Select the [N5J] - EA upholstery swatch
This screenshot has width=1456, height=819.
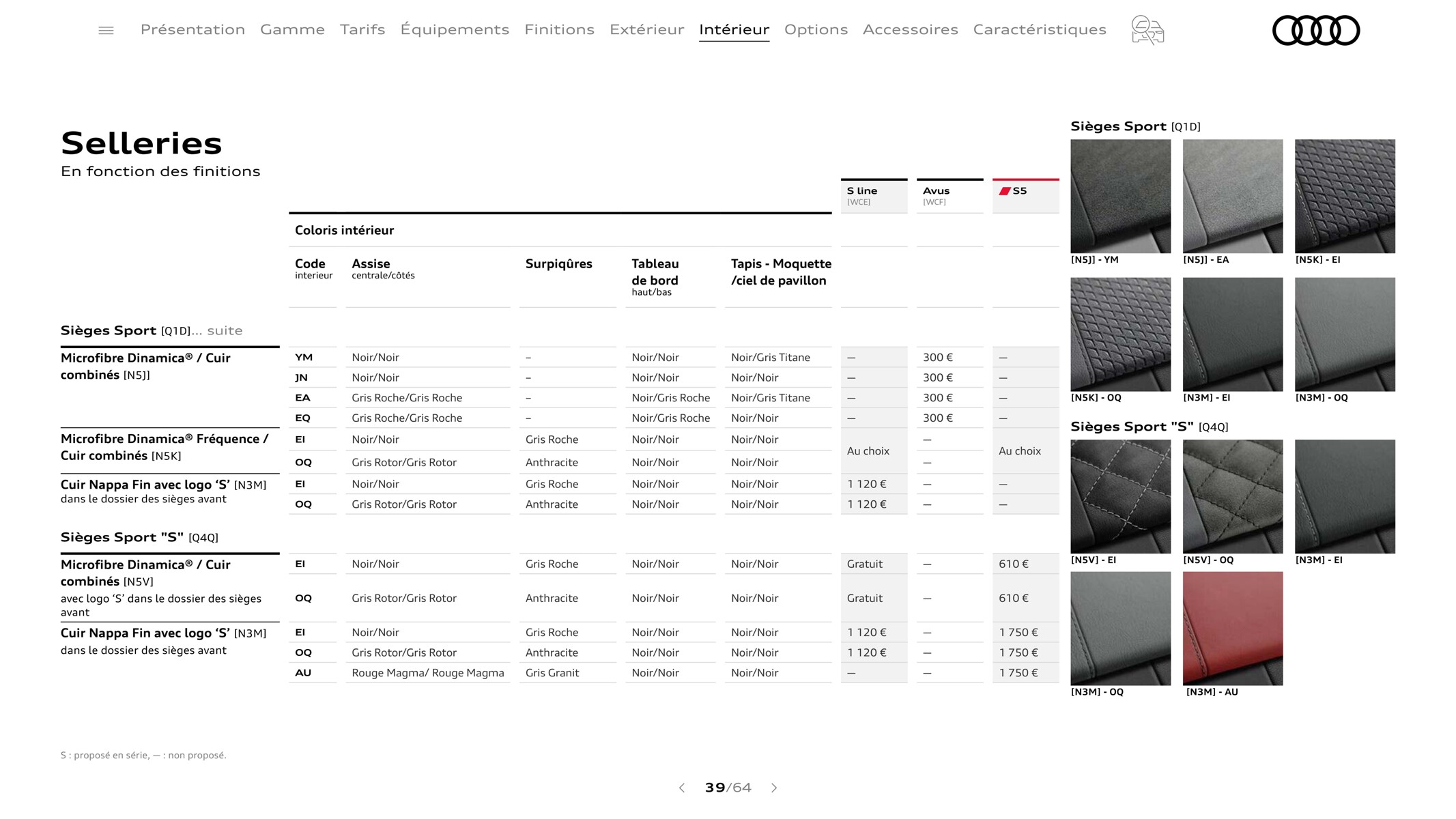click(x=1232, y=196)
